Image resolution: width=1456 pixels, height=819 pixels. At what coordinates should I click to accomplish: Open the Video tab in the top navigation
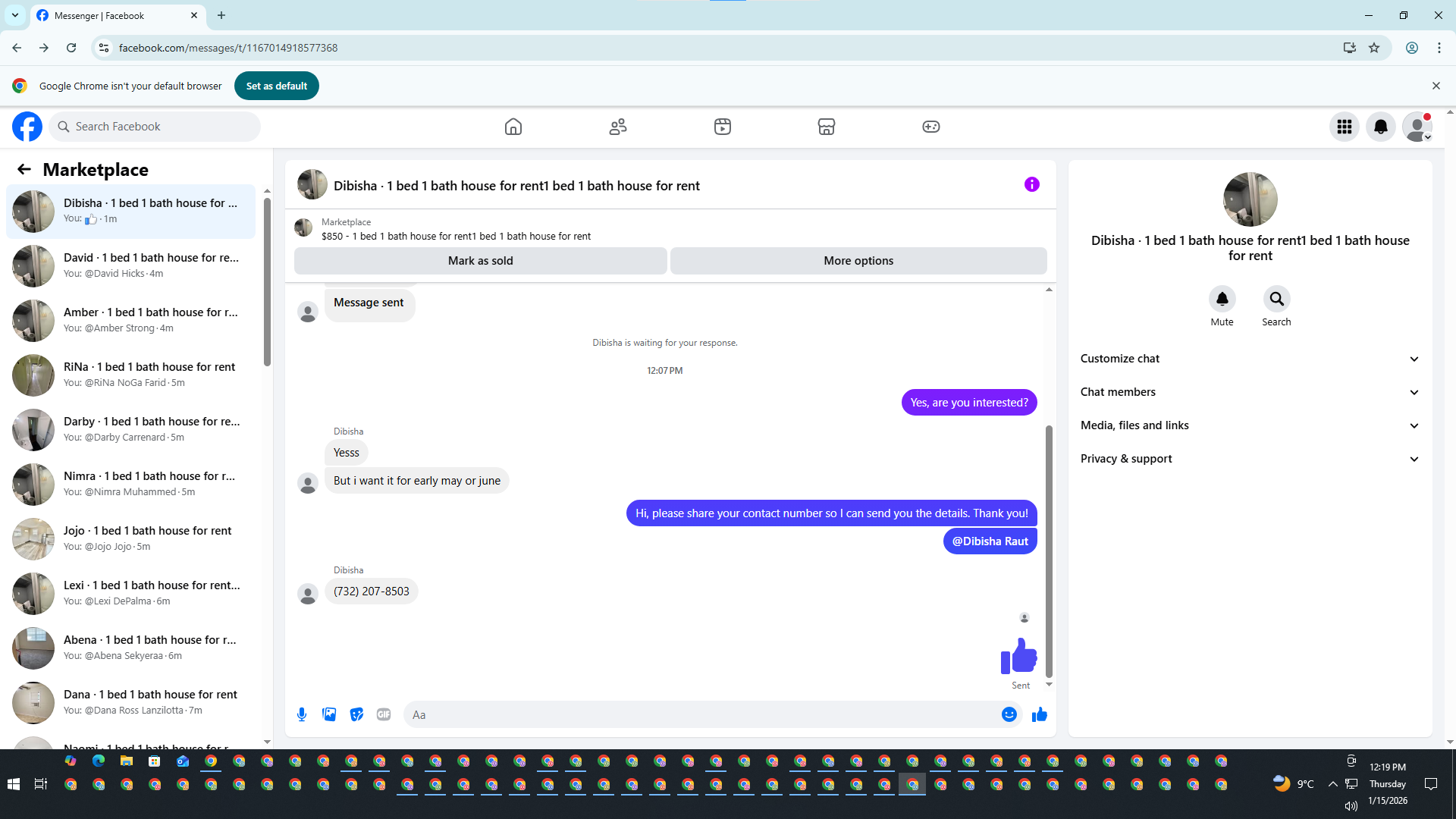722,127
